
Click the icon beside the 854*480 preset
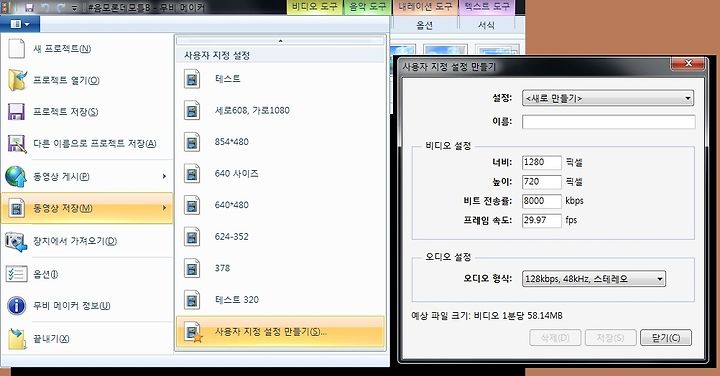point(192,142)
